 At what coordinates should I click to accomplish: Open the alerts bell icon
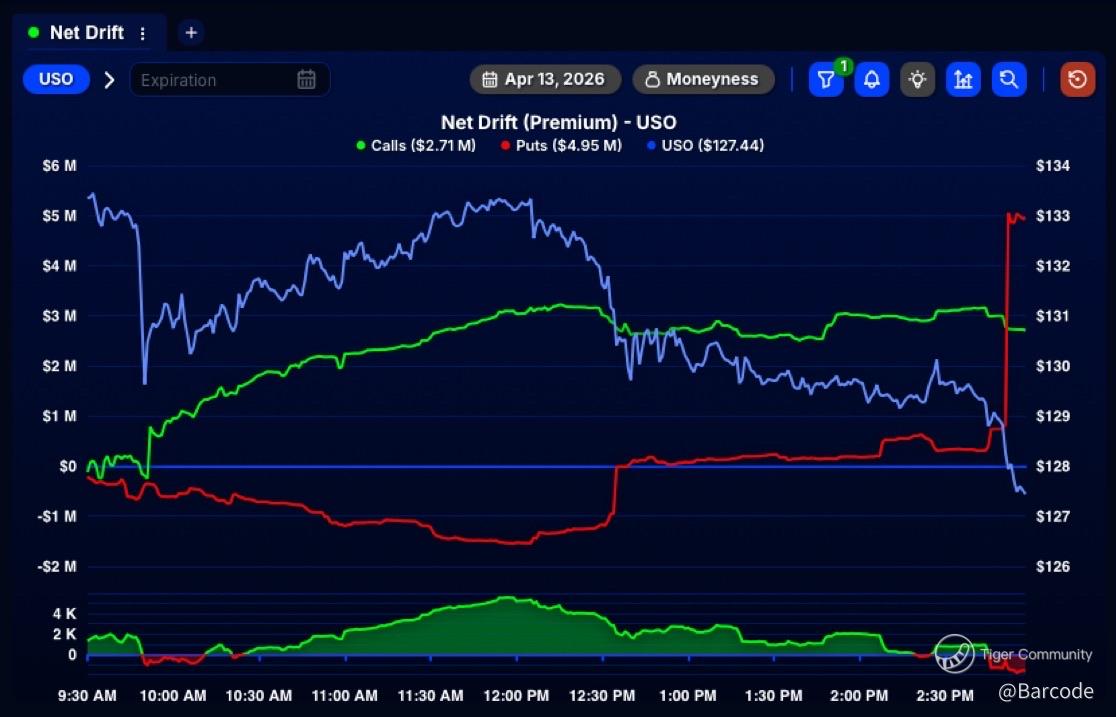tap(872, 79)
